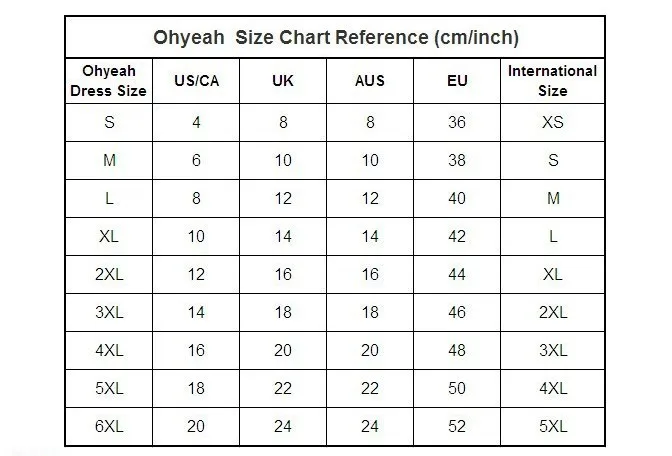Screen dimensions: 672x456
Task: Select EU size 48 cell
Action: click(457, 351)
